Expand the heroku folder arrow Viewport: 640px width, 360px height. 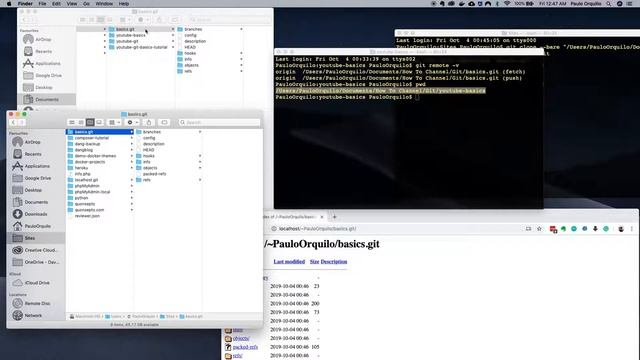click(x=131, y=168)
